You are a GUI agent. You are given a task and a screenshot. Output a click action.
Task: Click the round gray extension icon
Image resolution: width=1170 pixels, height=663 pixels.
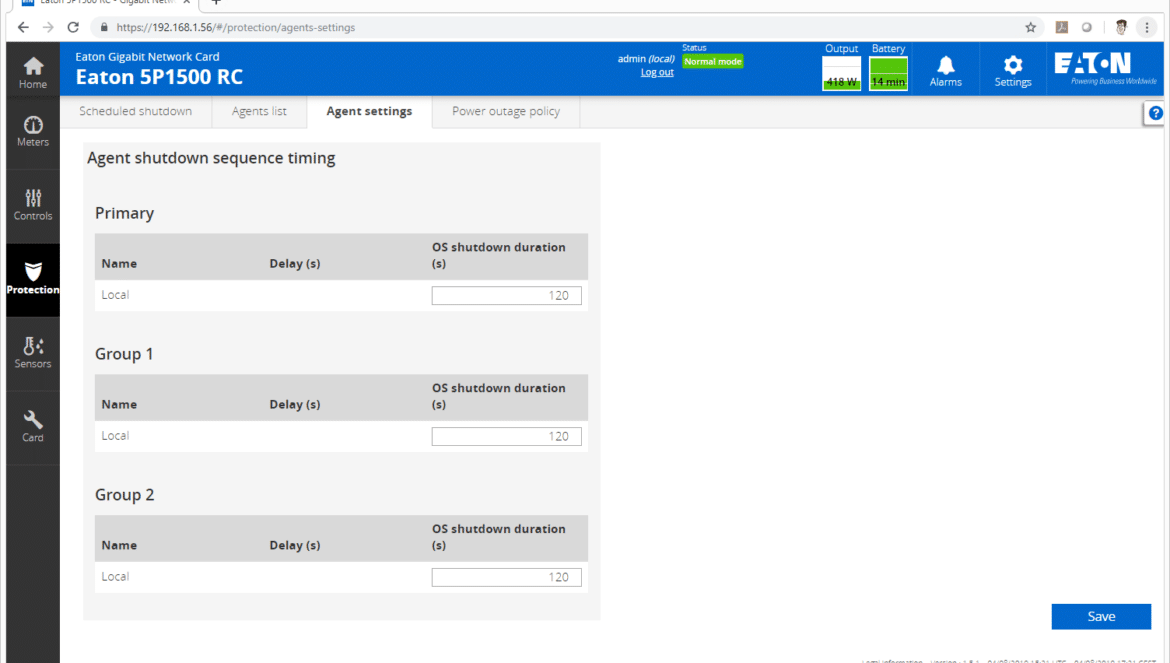pos(1086,28)
